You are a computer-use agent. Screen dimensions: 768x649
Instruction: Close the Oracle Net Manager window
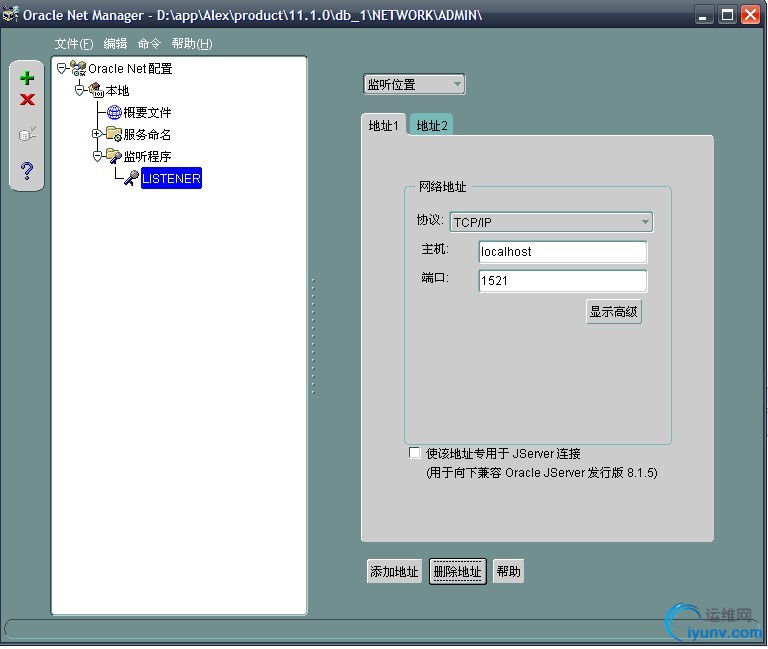[750, 15]
